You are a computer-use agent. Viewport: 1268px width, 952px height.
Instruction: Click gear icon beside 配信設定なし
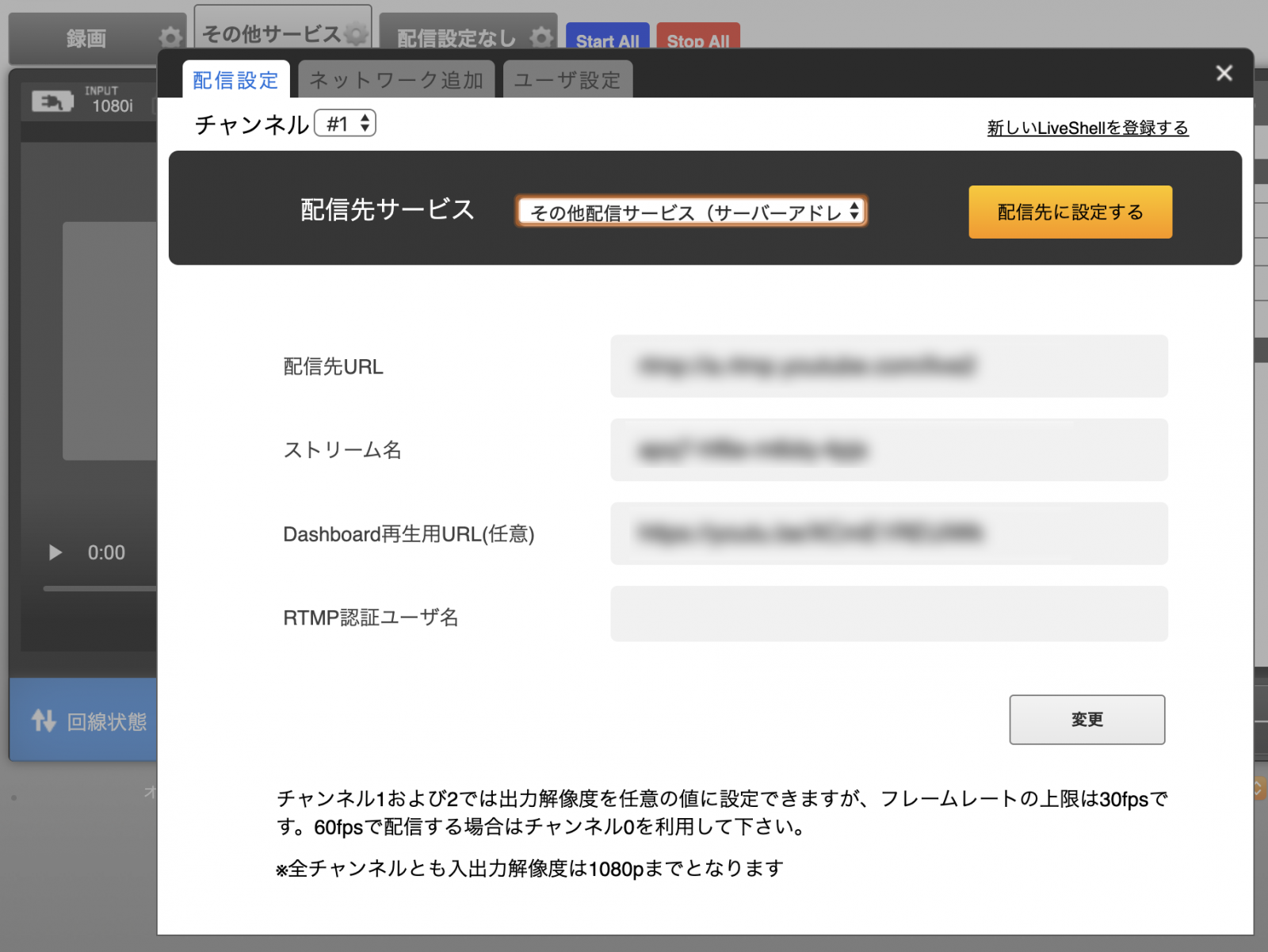pos(541,37)
